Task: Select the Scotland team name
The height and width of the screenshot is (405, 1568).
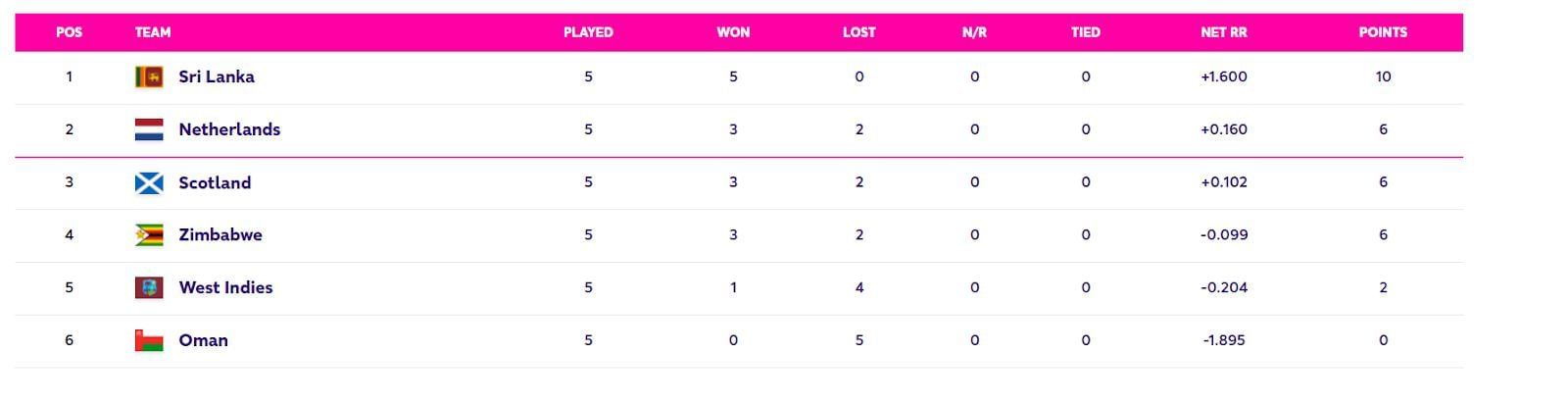Action: coord(215,182)
